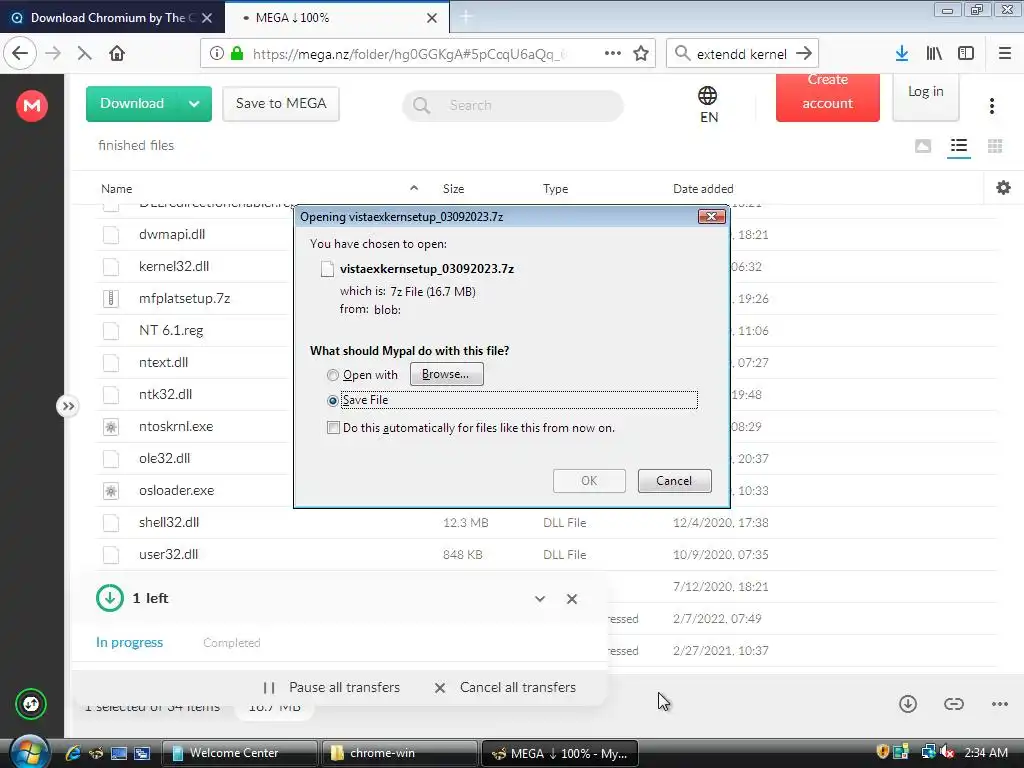This screenshot has width=1024, height=768.
Task: Open Download button dropdown arrow
Action: 194,104
